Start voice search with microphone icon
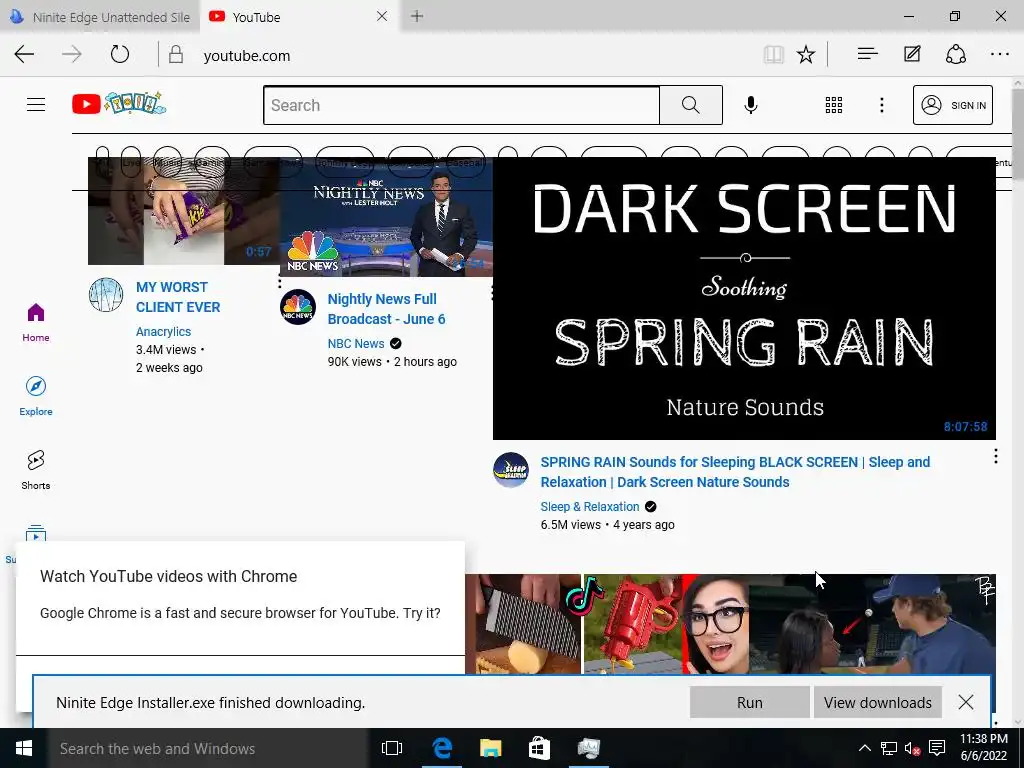This screenshot has width=1024, height=768. (751, 104)
